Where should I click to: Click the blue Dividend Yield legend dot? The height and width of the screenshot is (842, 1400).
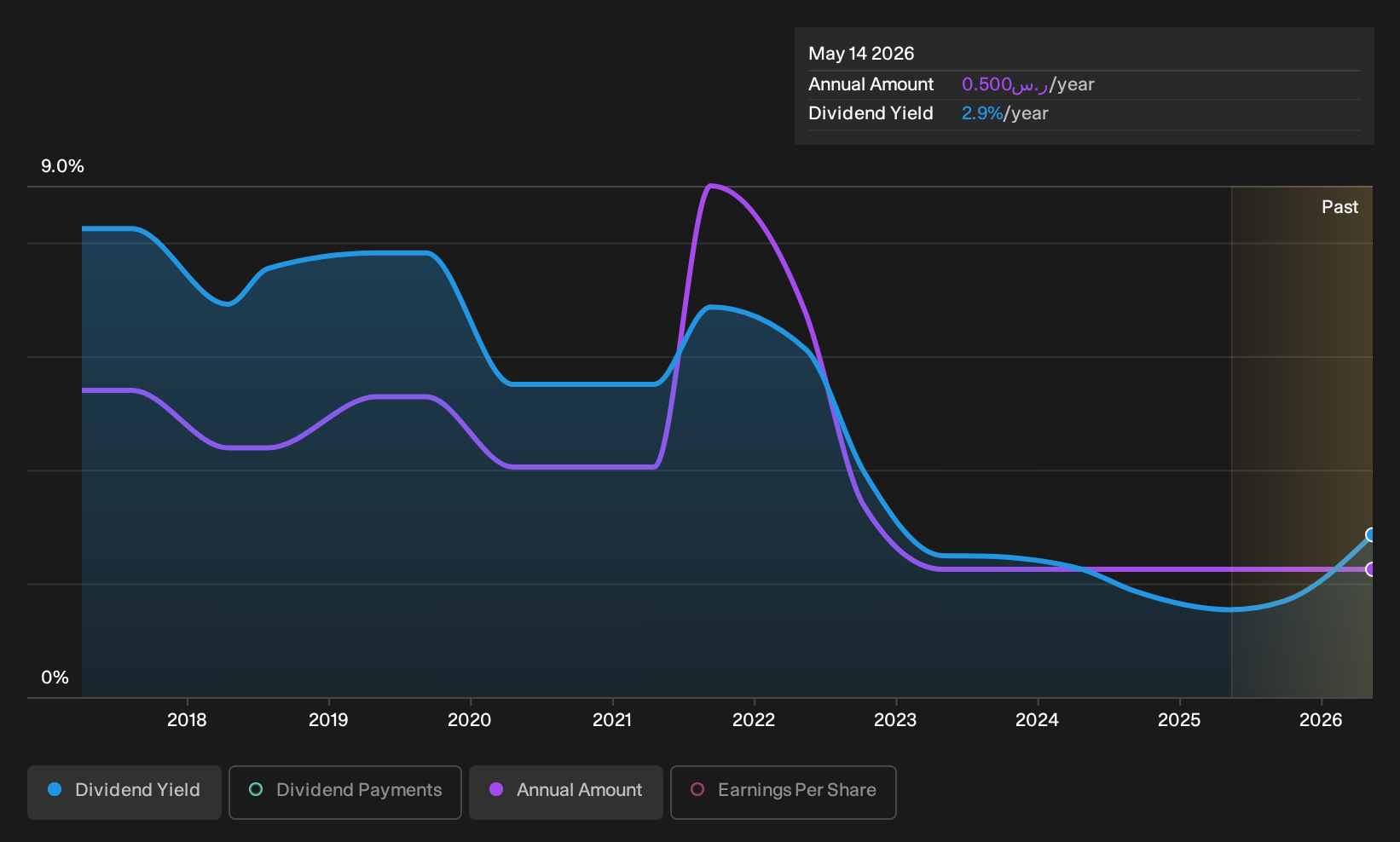click(x=55, y=790)
